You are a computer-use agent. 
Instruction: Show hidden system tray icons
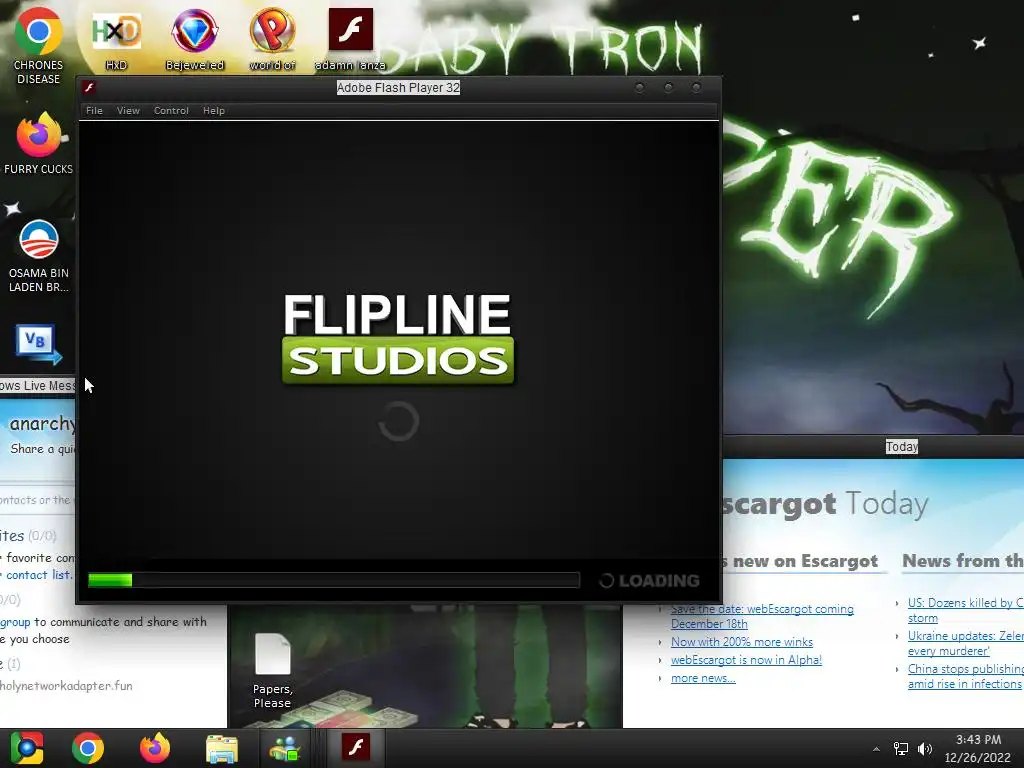click(x=876, y=749)
